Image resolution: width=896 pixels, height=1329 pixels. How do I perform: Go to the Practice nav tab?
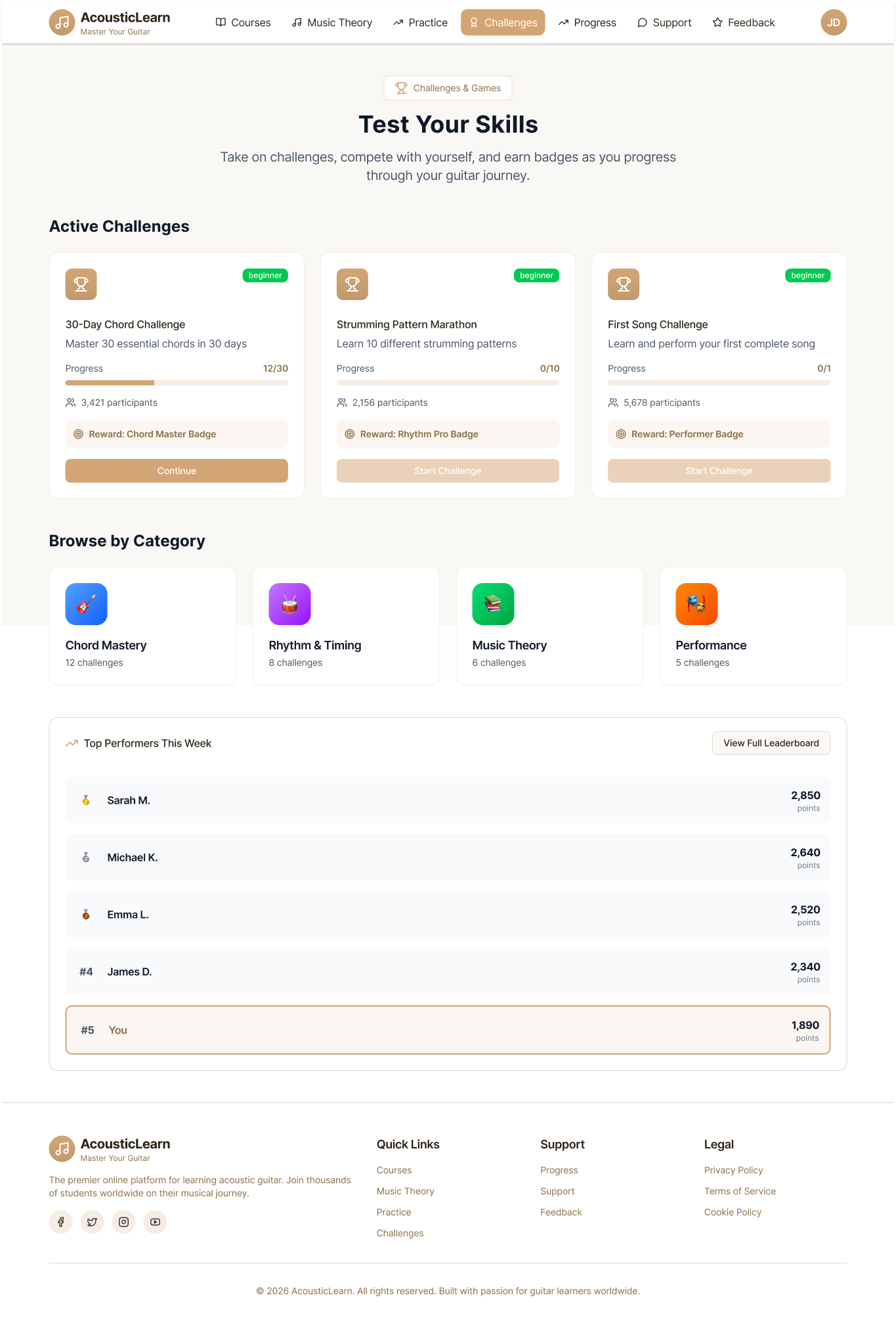pyautogui.click(x=420, y=23)
